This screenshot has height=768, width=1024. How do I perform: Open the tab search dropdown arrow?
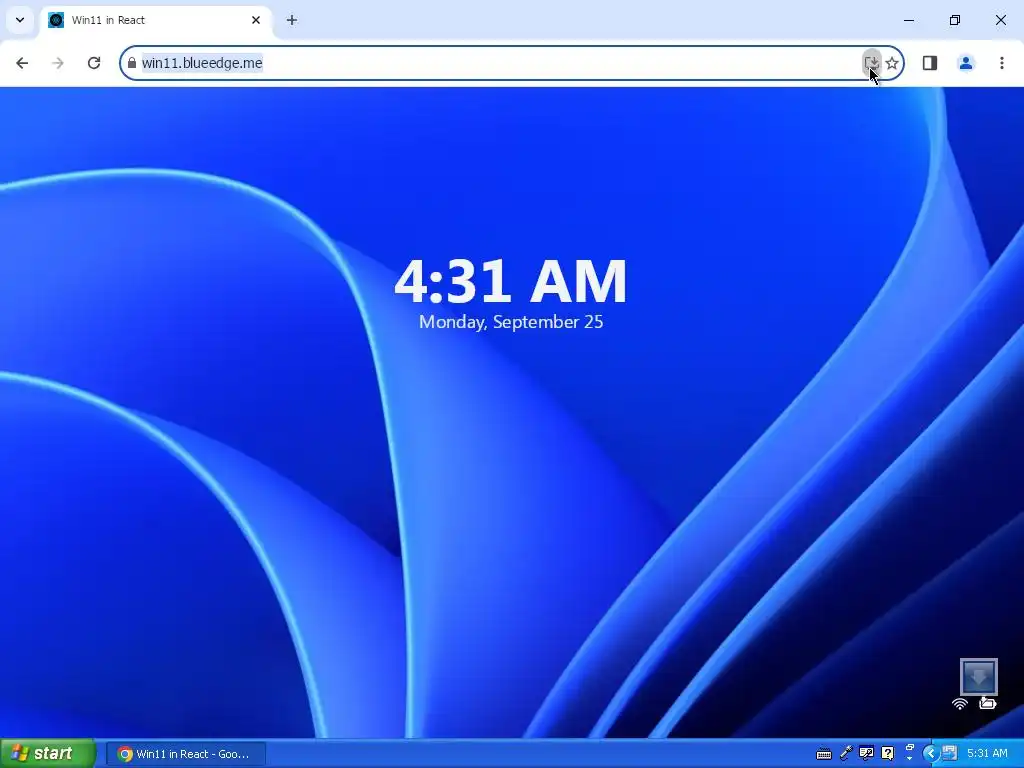click(20, 20)
